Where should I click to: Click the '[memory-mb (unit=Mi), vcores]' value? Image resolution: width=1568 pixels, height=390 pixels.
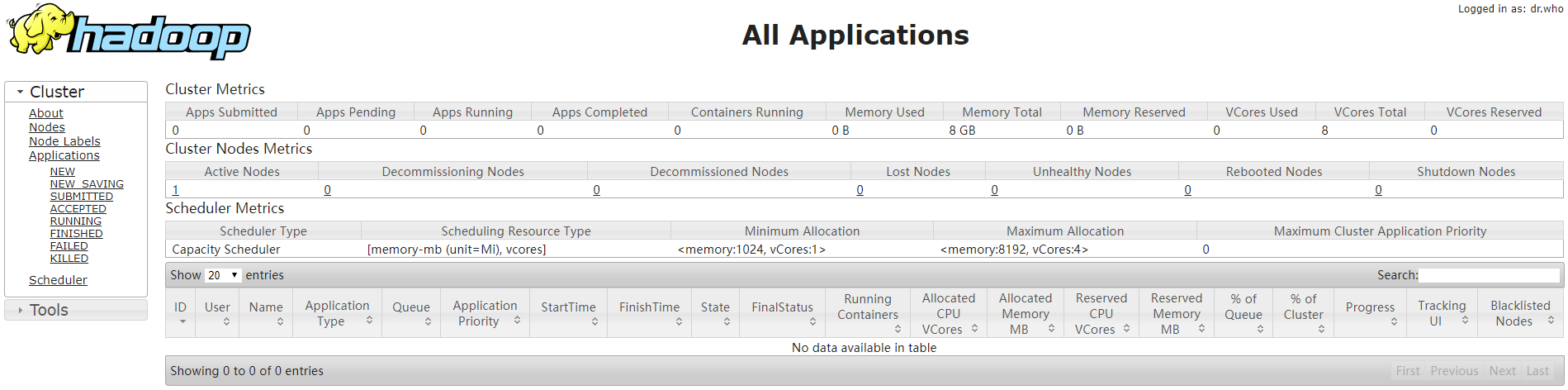(457, 250)
